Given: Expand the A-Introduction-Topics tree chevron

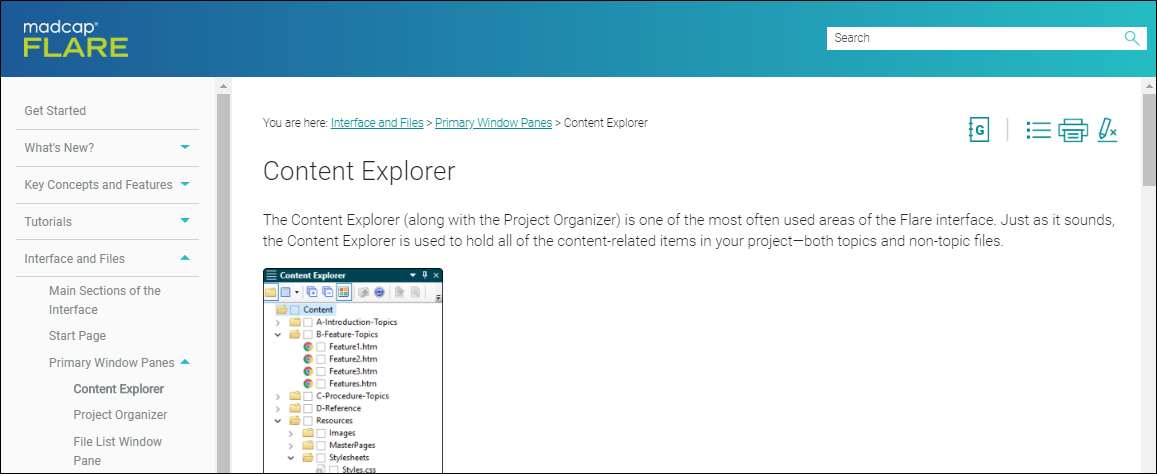Looking at the screenshot, I should coord(277,322).
